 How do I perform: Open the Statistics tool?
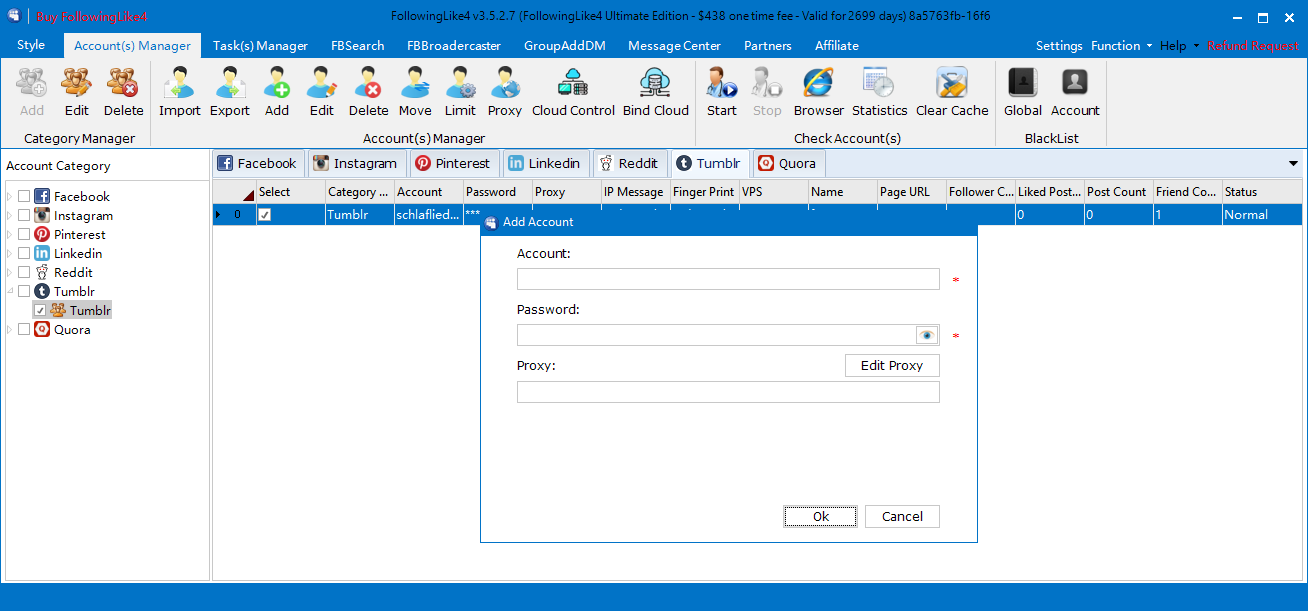[x=880, y=92]
